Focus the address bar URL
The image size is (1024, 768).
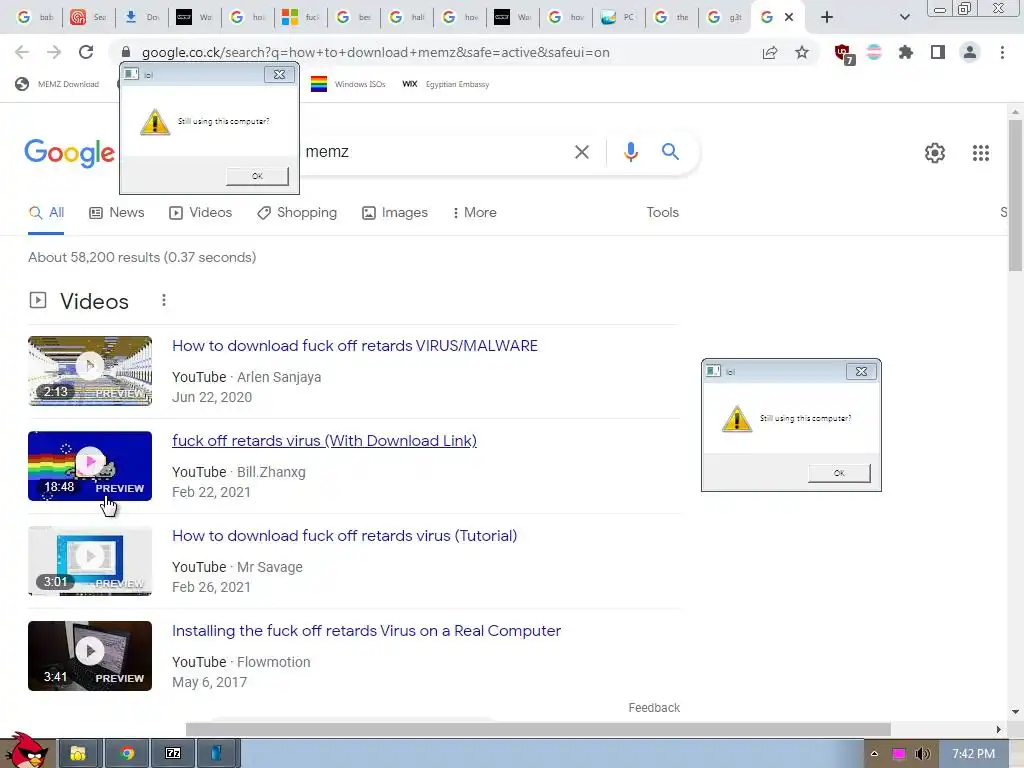(x=376, y=52)
